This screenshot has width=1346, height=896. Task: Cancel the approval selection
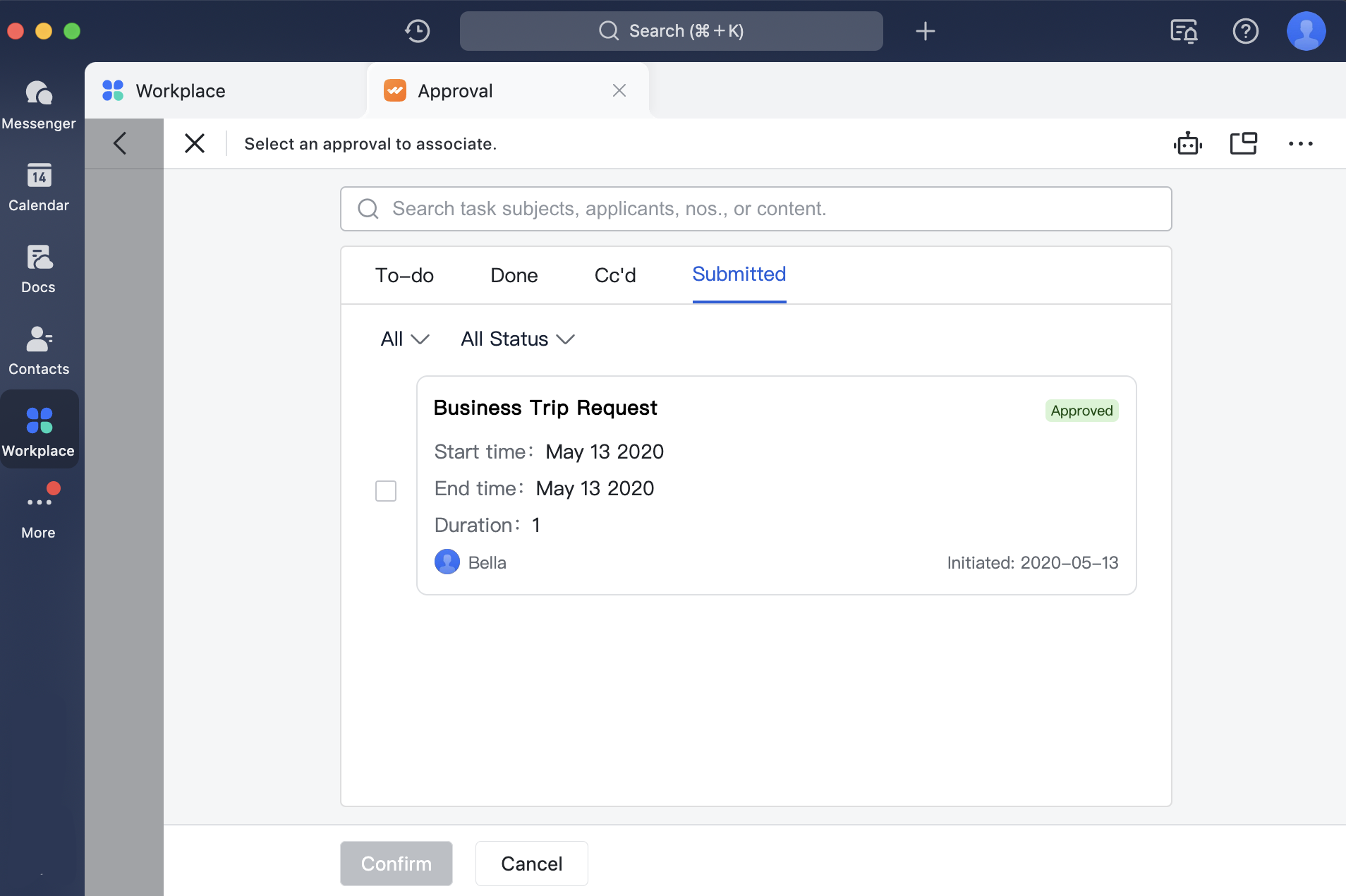pyautogui.click(x=531, y=863)
